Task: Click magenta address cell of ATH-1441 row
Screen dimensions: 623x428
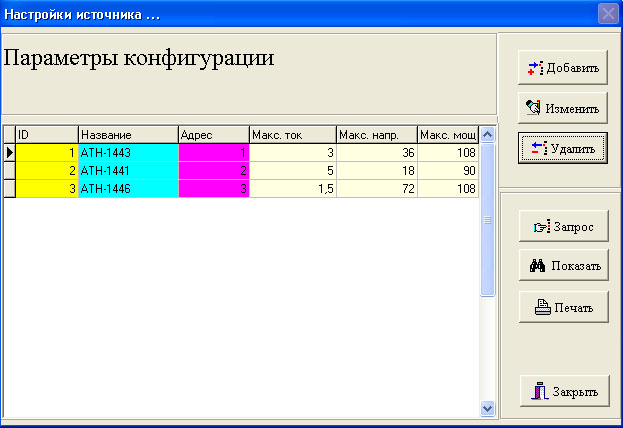Action: click(214, 170)
